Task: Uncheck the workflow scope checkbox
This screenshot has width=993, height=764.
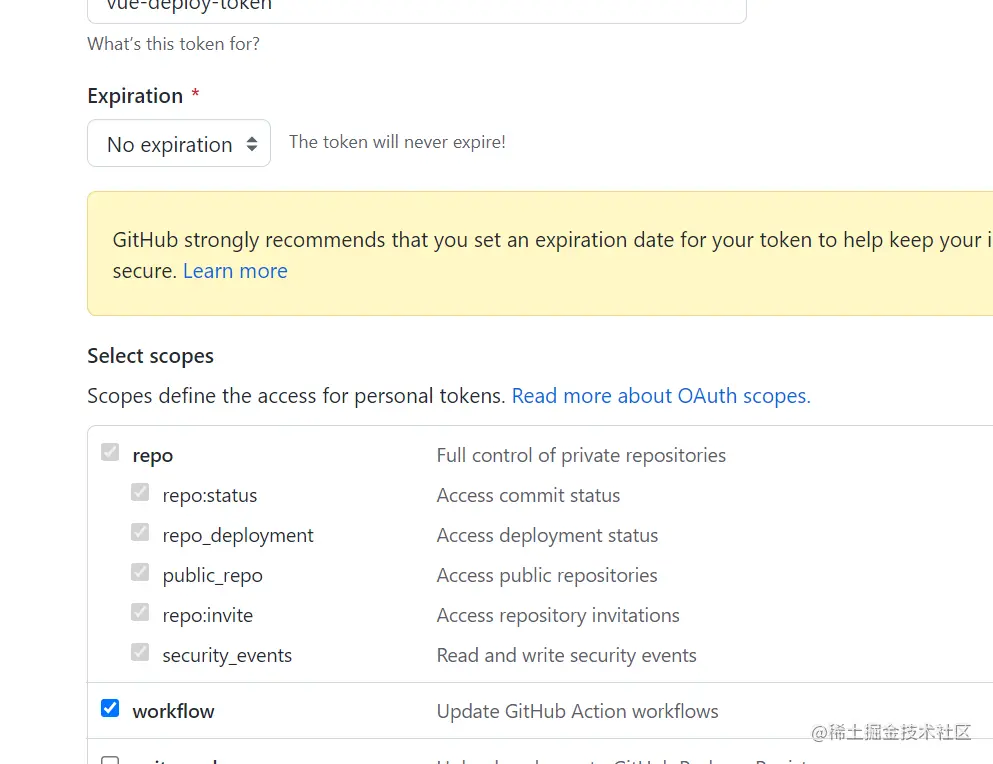Action: tap(110, 709)
